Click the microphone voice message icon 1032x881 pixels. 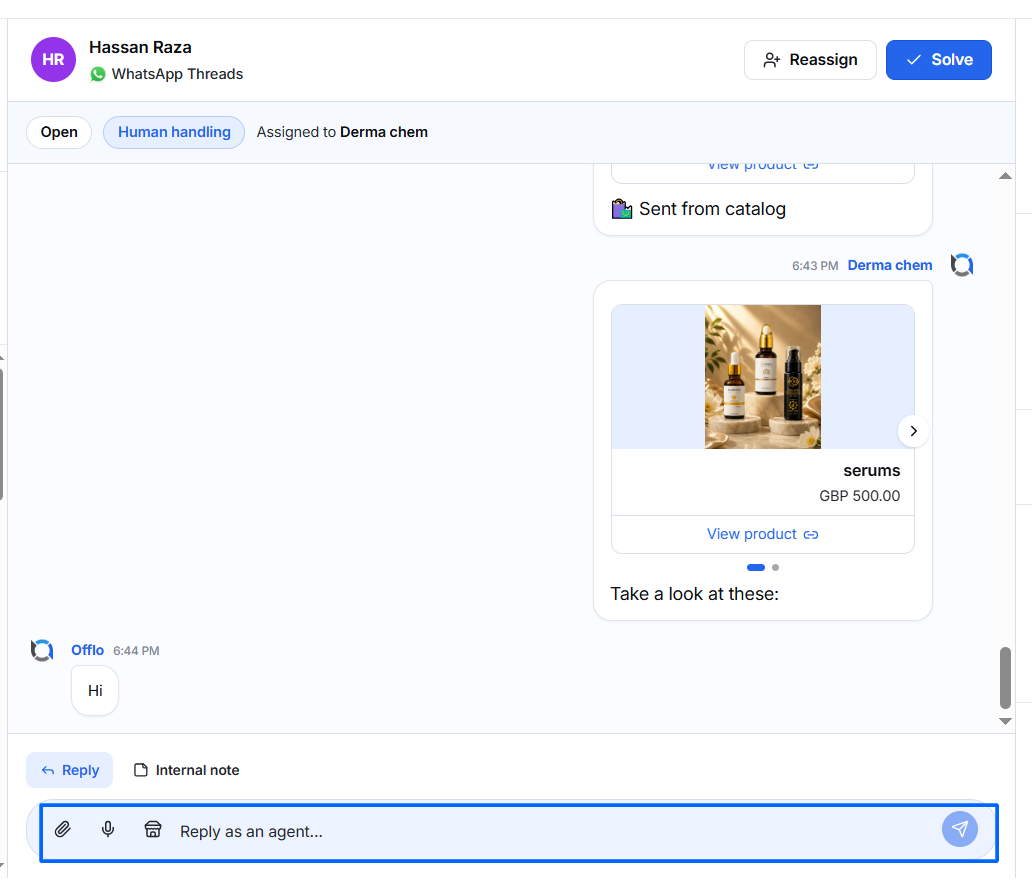click(x=108, y=830)
